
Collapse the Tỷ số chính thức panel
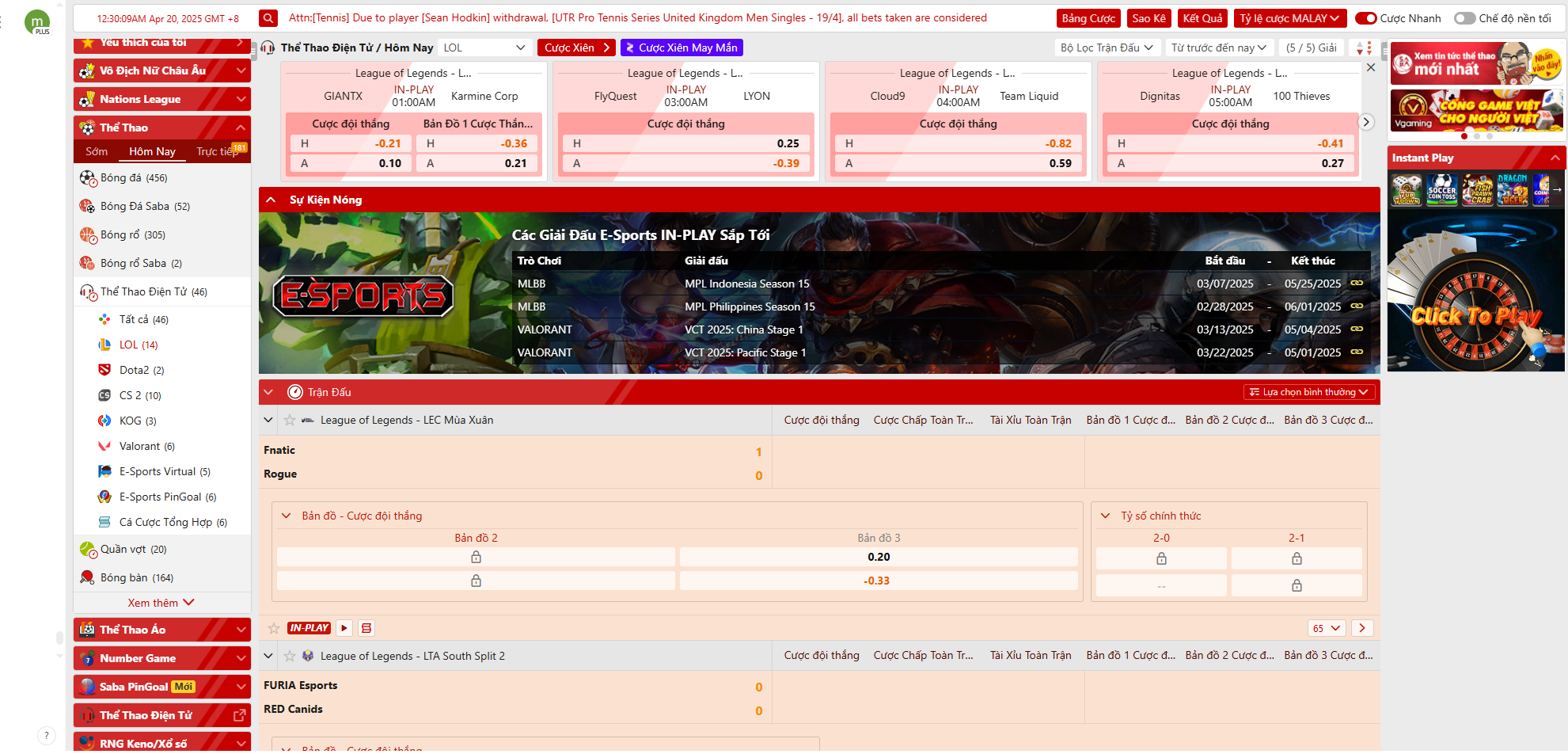coord(1106,516)
